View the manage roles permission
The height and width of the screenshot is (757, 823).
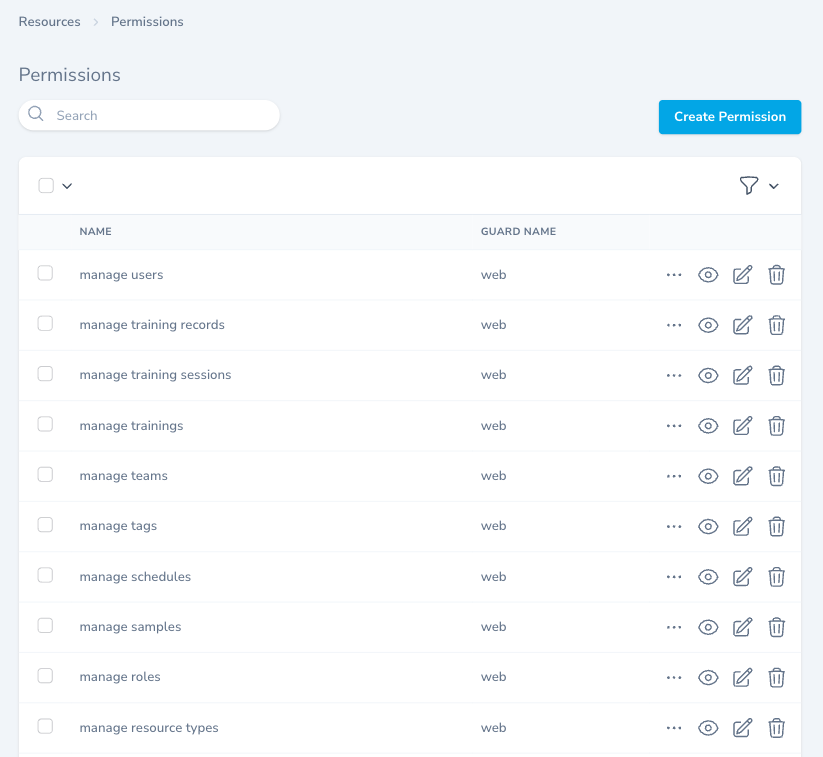click(x=708, y=677)
